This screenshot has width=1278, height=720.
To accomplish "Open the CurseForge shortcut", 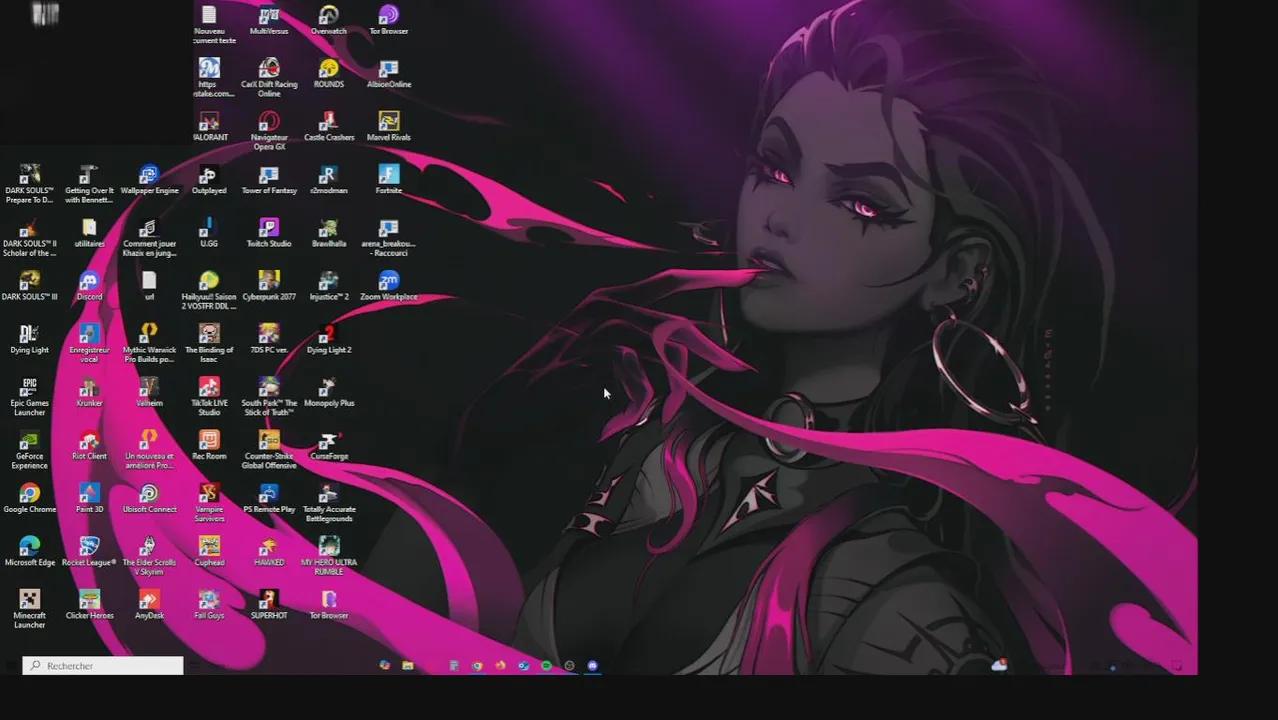I will (329, 445).
